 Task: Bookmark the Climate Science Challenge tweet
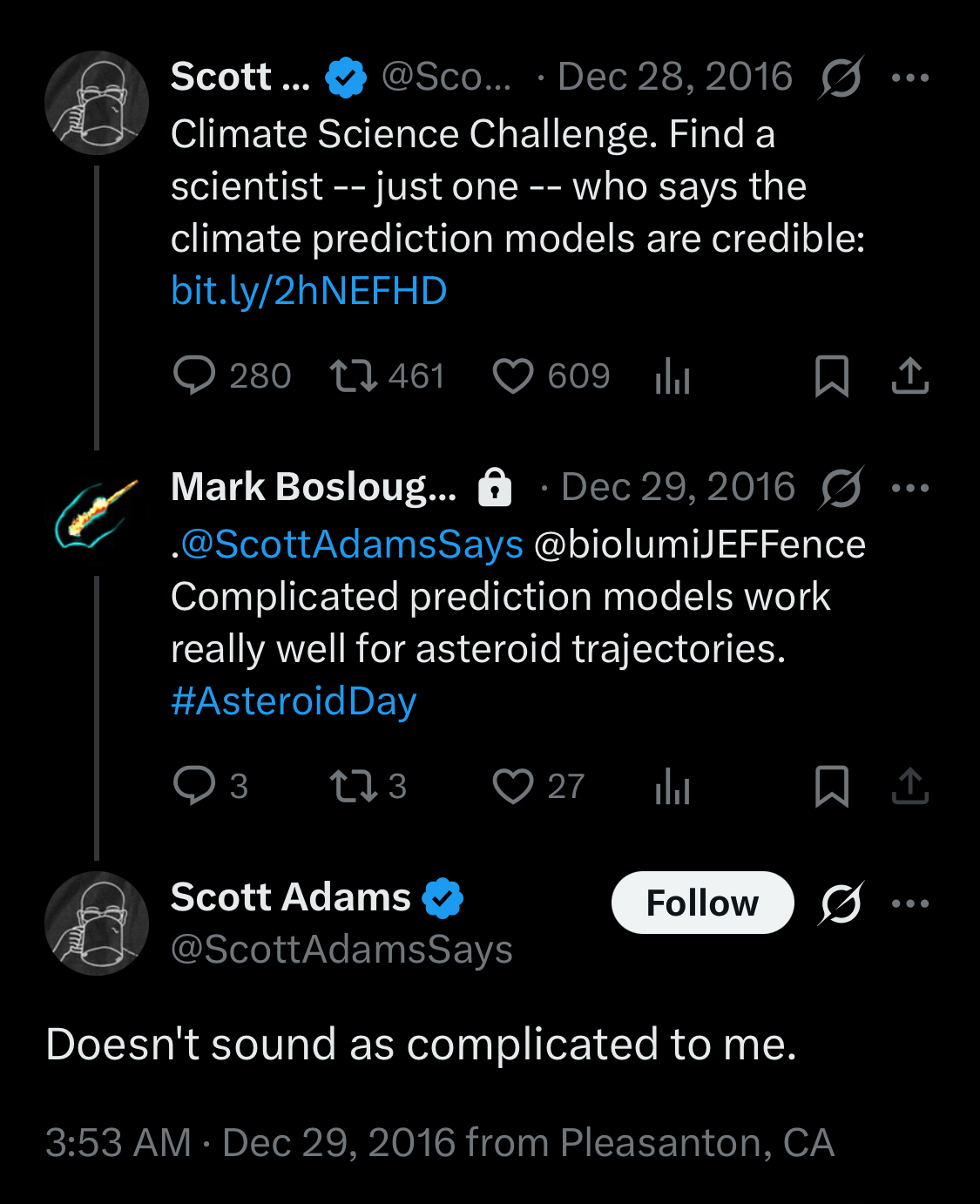point(831,376)
